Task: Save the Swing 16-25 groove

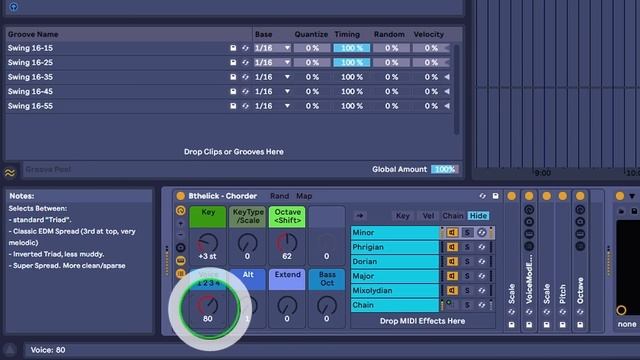Action: tap(233, 62)
